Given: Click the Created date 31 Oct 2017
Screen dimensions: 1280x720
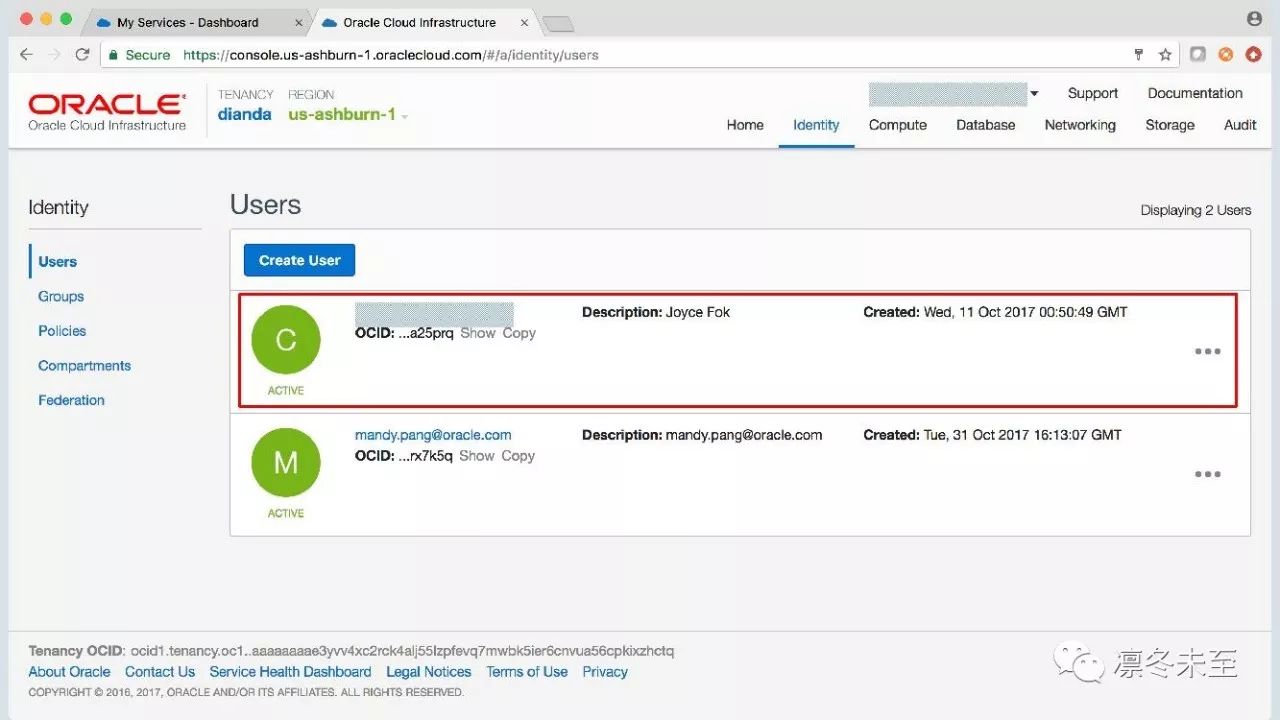Looking at the screenshot, I should 992,435.
